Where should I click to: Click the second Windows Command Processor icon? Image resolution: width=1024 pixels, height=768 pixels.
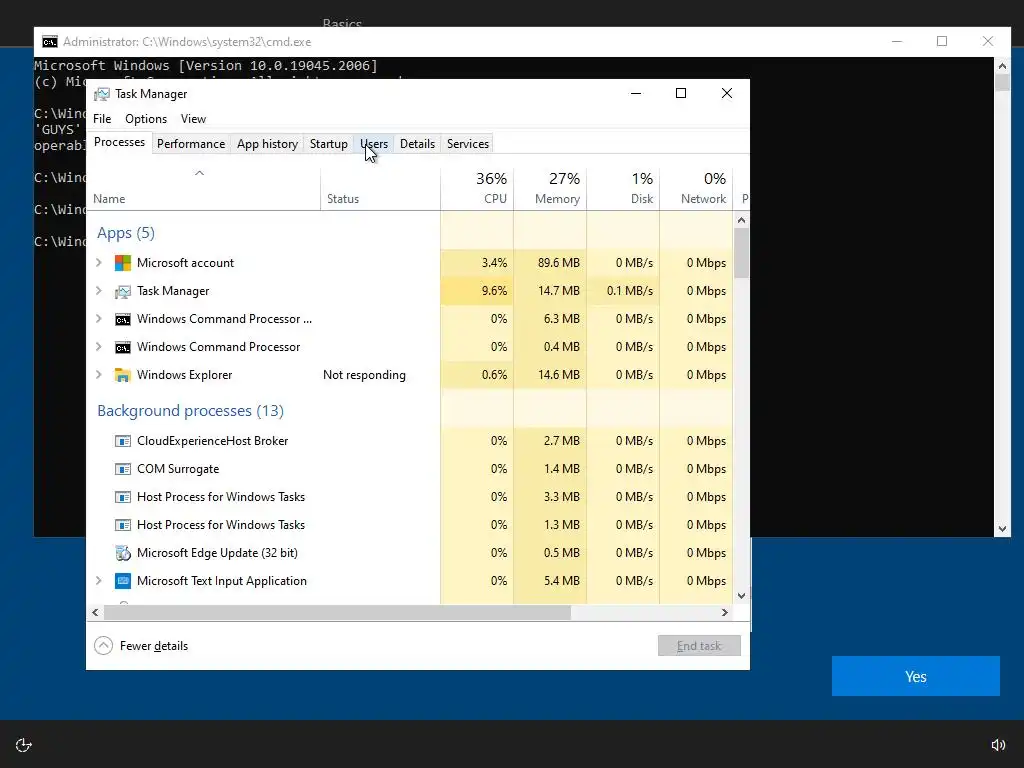(122, 347)
